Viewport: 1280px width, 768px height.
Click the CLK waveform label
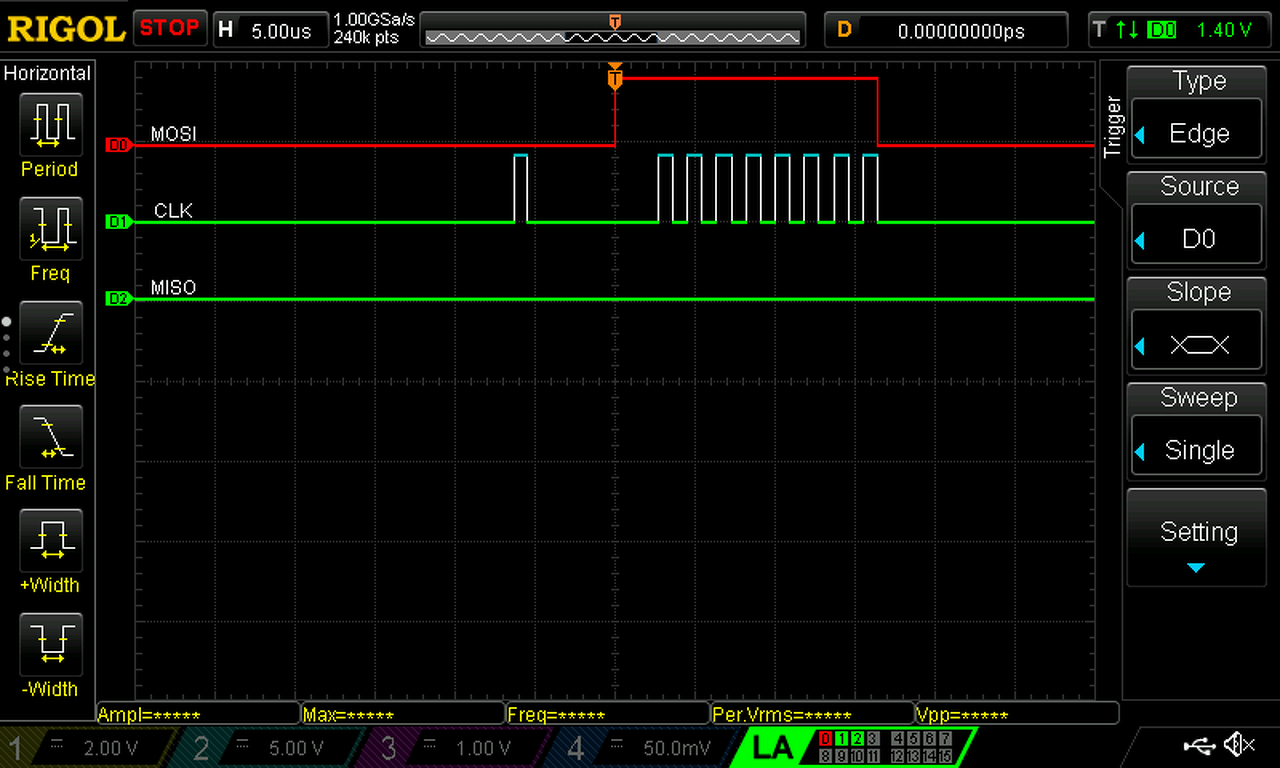coord(173,211)
